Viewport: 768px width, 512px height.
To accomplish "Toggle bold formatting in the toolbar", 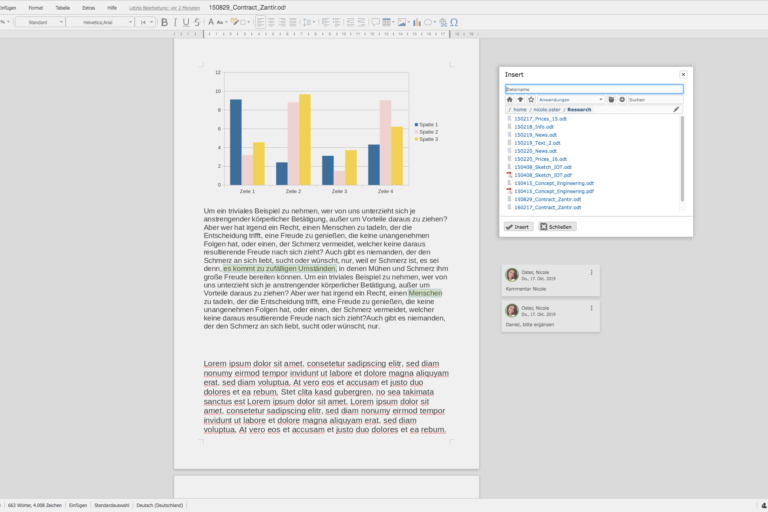I will [166, 21].
